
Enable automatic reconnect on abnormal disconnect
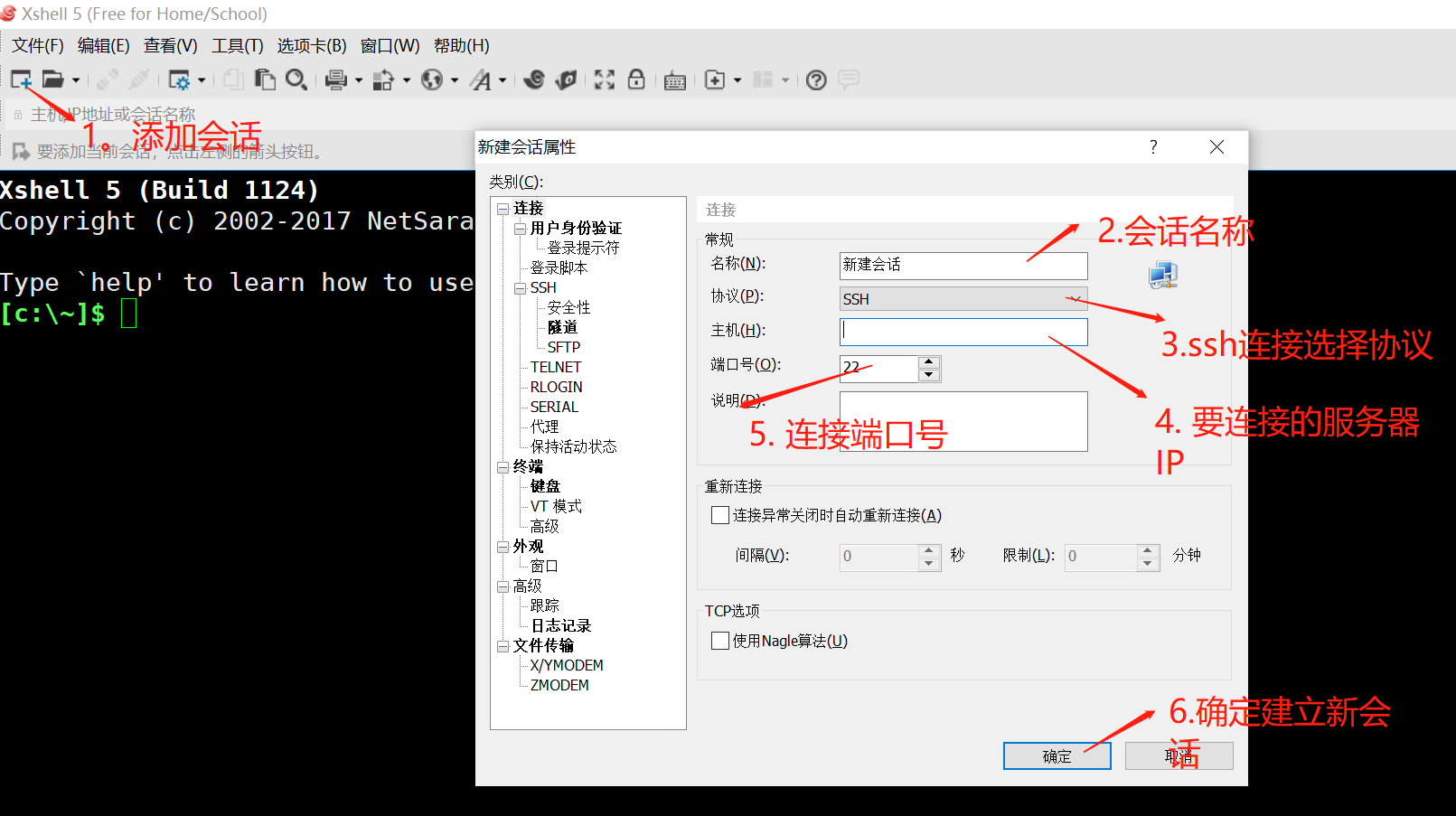click(x=719, y=514)
